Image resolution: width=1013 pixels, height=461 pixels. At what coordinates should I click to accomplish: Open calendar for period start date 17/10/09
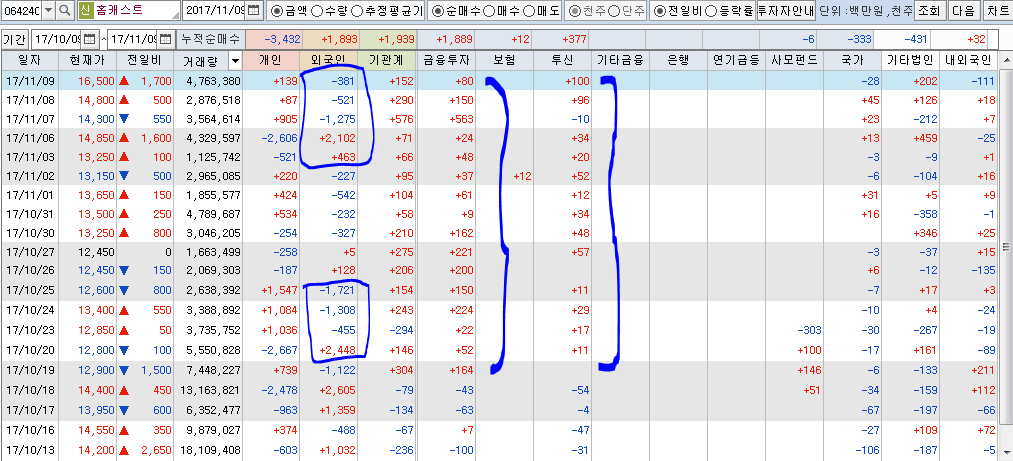(91, 39)
